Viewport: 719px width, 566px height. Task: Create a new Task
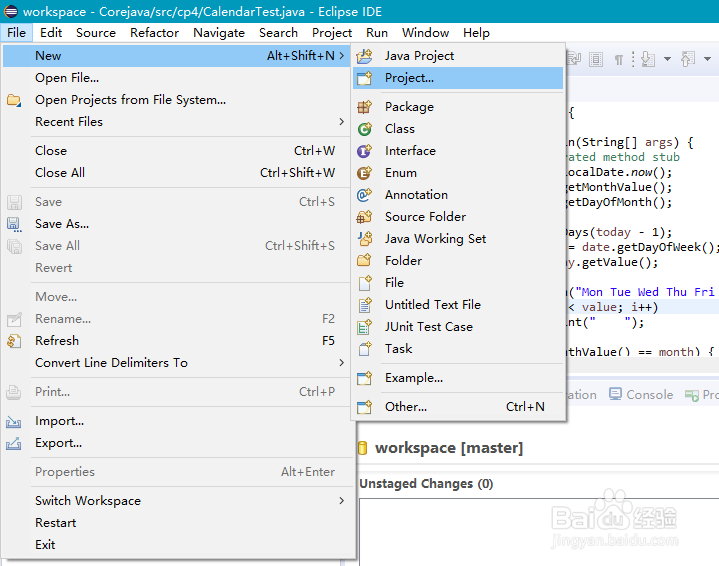tap(458, 349)
